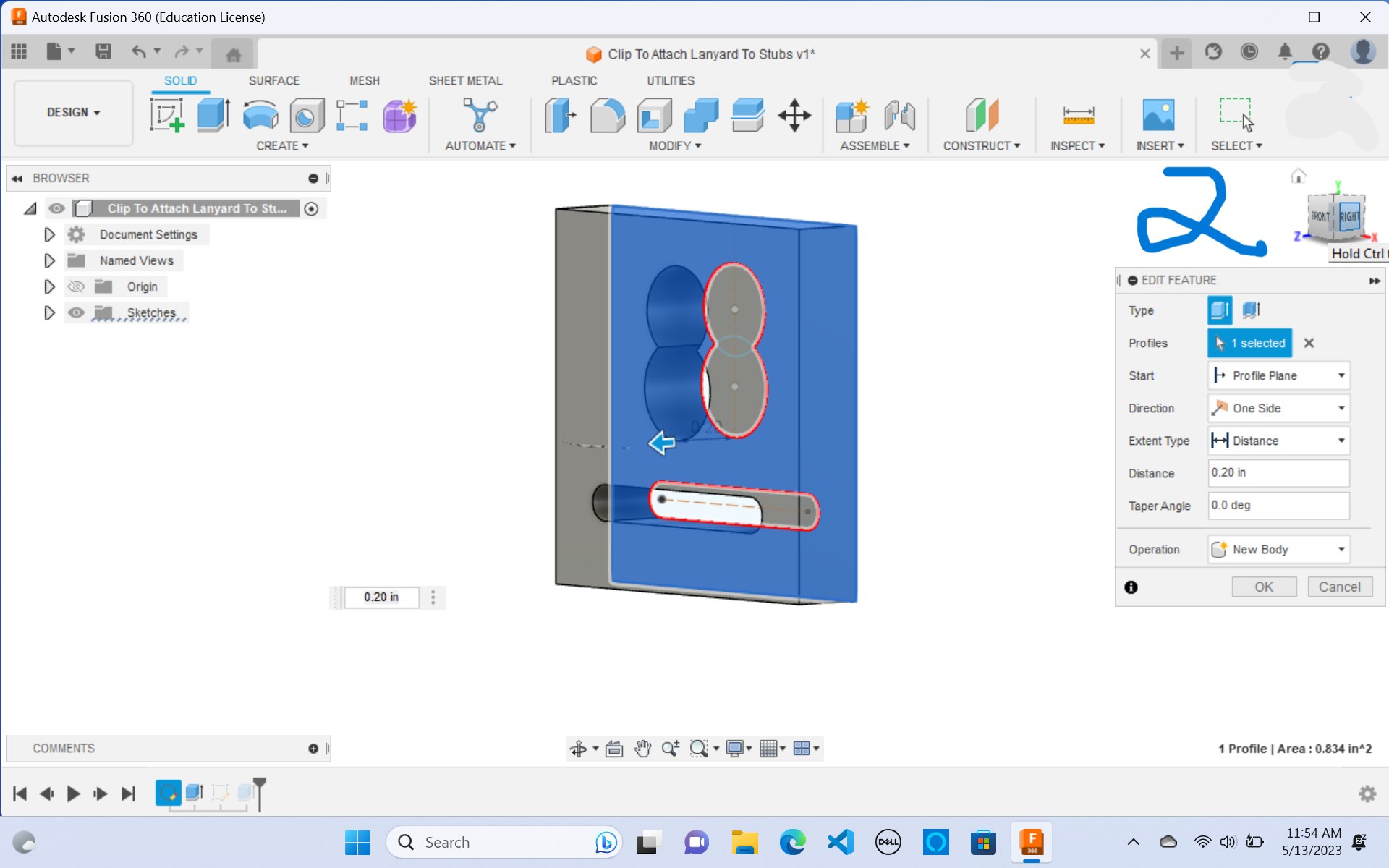Create a New Component via Assemble icon
1389x868 pixels.
(852, 116)
